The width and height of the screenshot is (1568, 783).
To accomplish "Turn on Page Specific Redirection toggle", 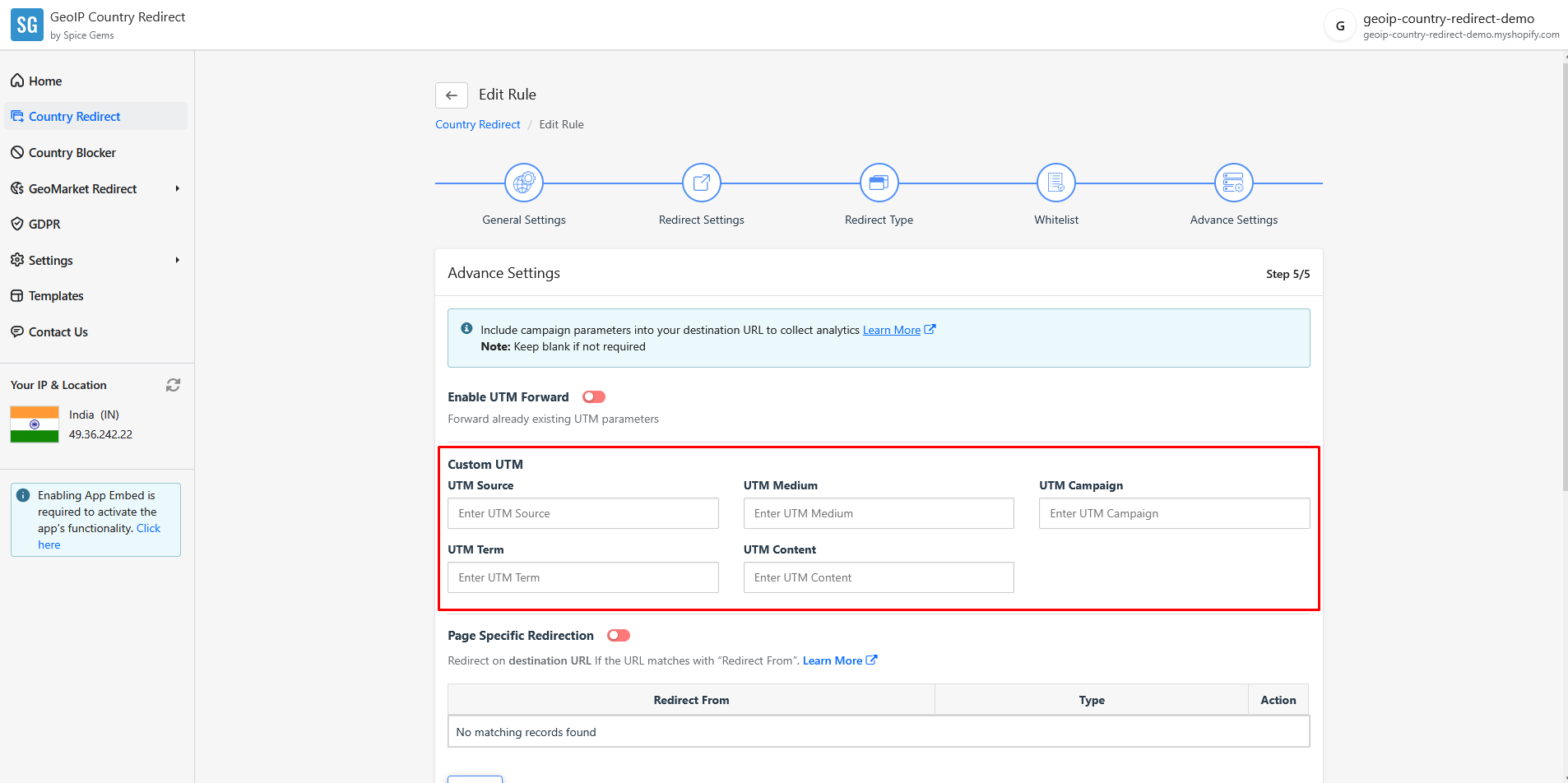I will 618,636.
